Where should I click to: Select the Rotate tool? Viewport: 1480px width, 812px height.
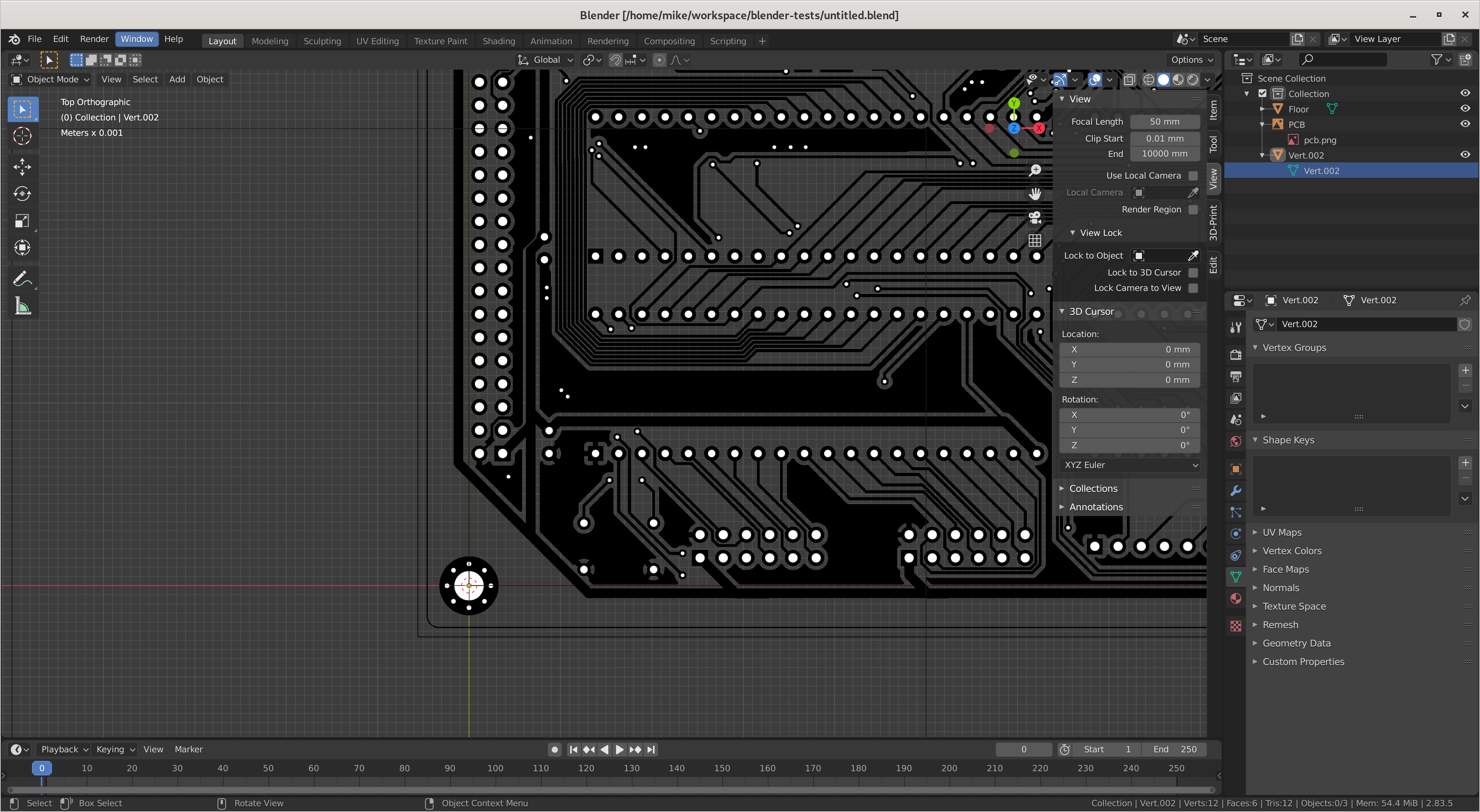22,194
